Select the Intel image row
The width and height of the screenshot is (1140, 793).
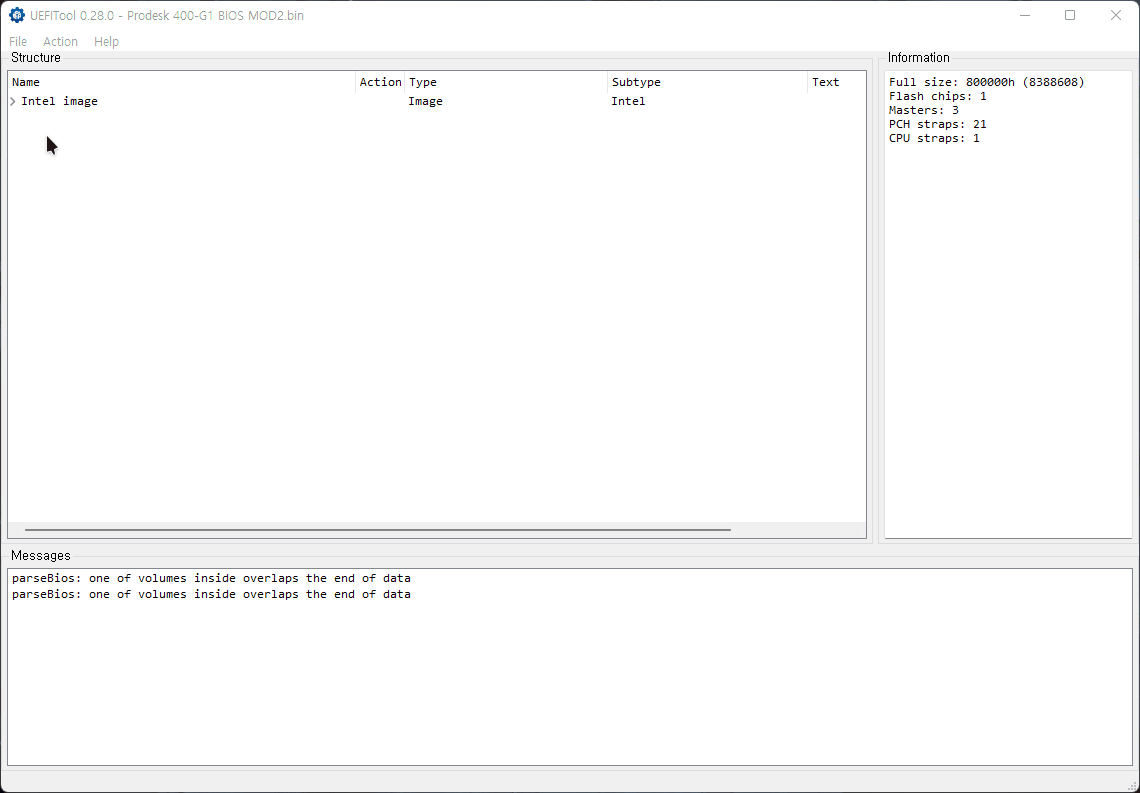(x=436, y=102)
